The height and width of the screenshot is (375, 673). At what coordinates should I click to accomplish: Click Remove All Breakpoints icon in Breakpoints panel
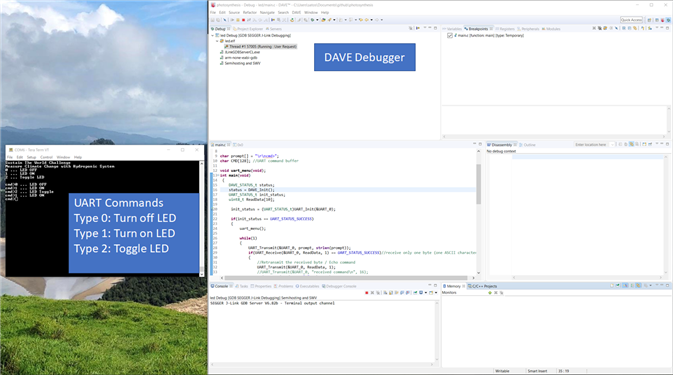600,28
